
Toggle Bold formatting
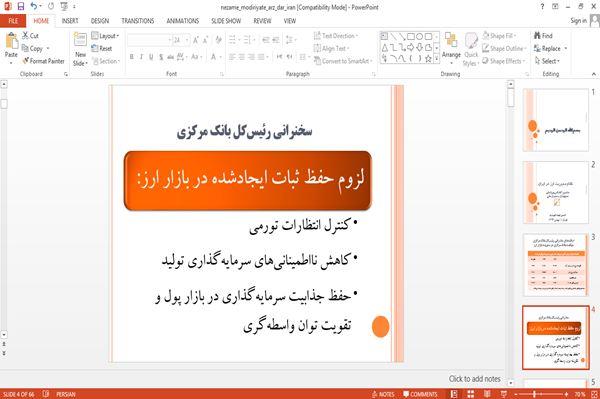pos(132,57)
